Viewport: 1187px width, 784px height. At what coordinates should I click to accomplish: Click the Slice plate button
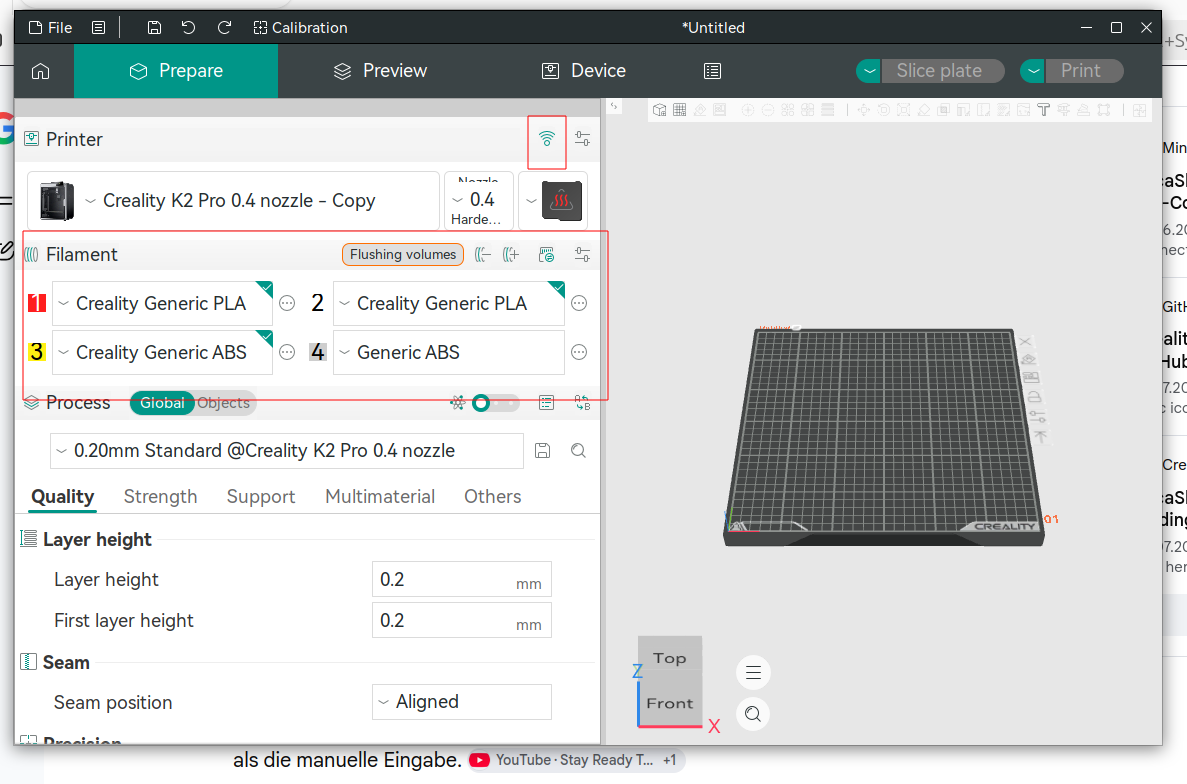tap(942, 71)
